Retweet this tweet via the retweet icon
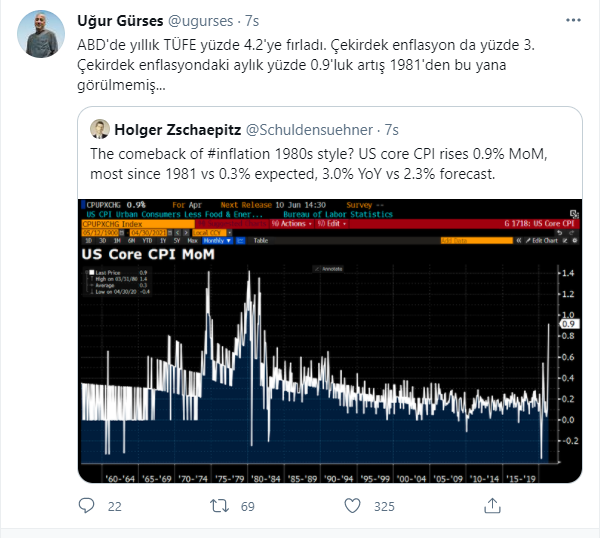Image resolution: width=615 pixels, height=538 pixels. (215, 507)
